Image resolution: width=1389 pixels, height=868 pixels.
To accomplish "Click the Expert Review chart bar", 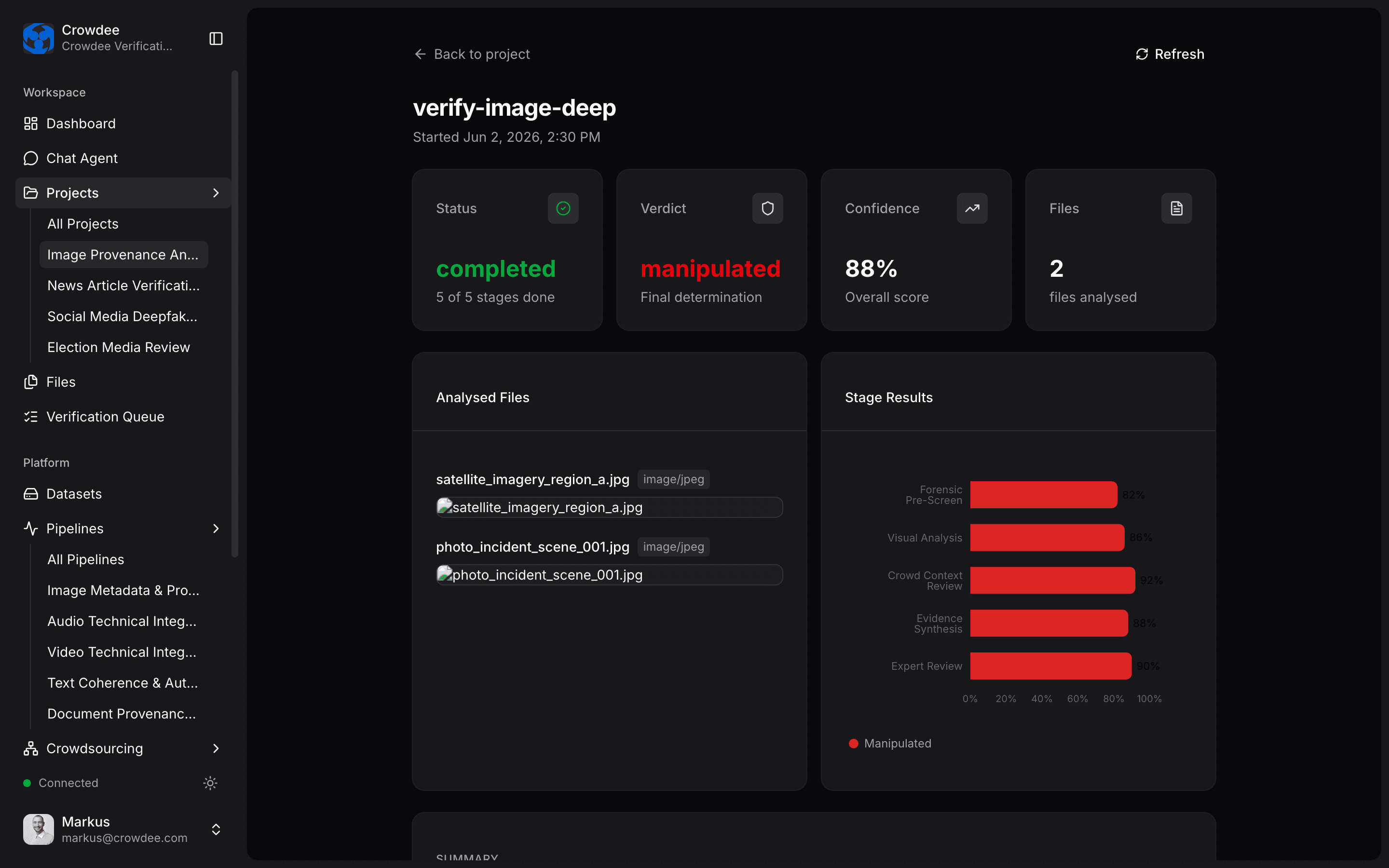I will click(1051, 666).
